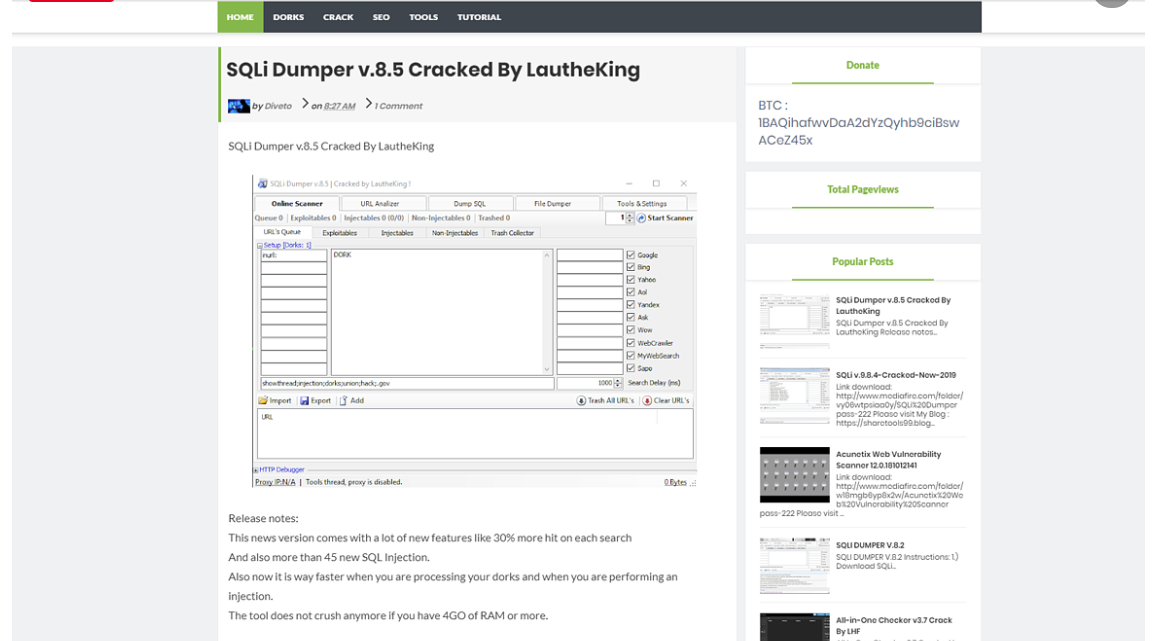Switch to the URL Analizer tab
The image size is (1162, 641).
coord(380,204)
